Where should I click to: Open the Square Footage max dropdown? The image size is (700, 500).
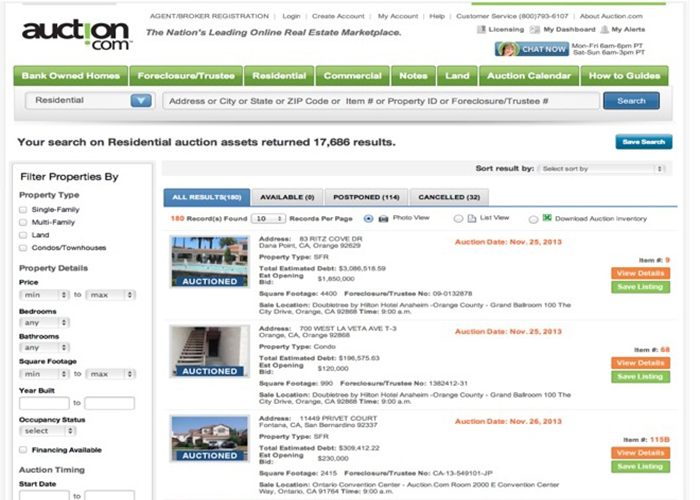(x=111, y=374)
